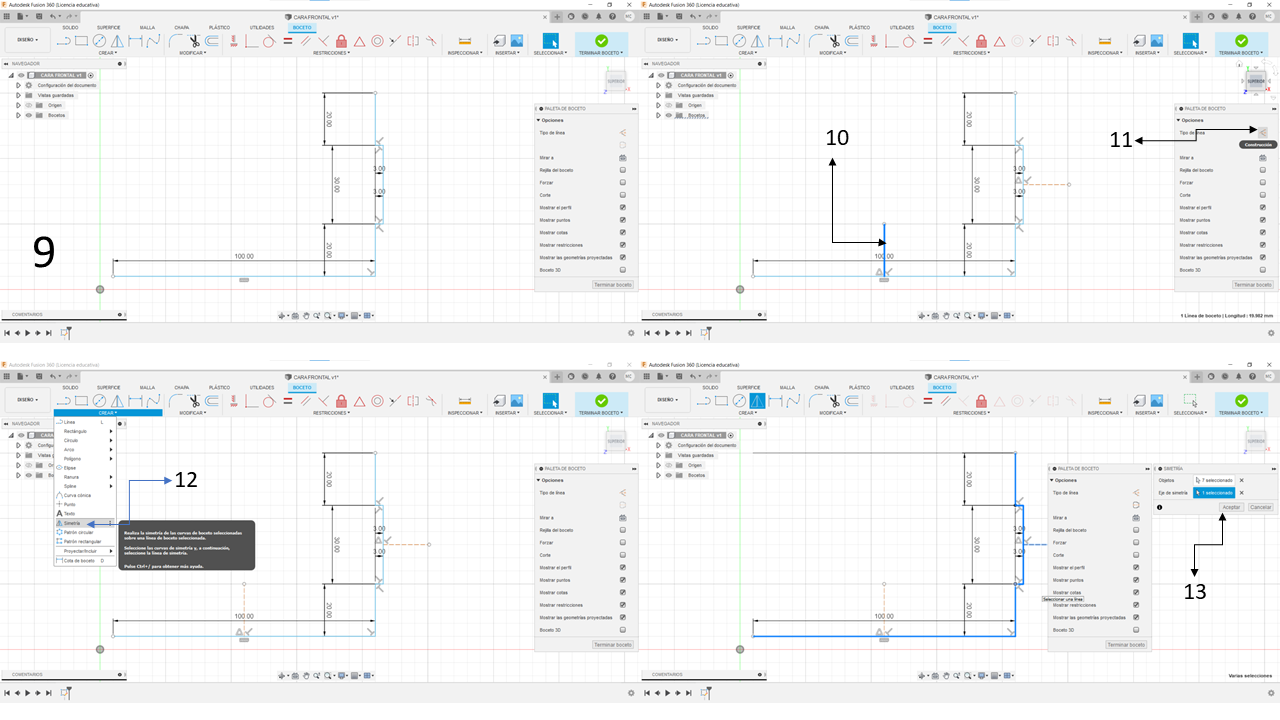
Task: Collapse the Opciones section in the top-right palette
Action: 1178,119
